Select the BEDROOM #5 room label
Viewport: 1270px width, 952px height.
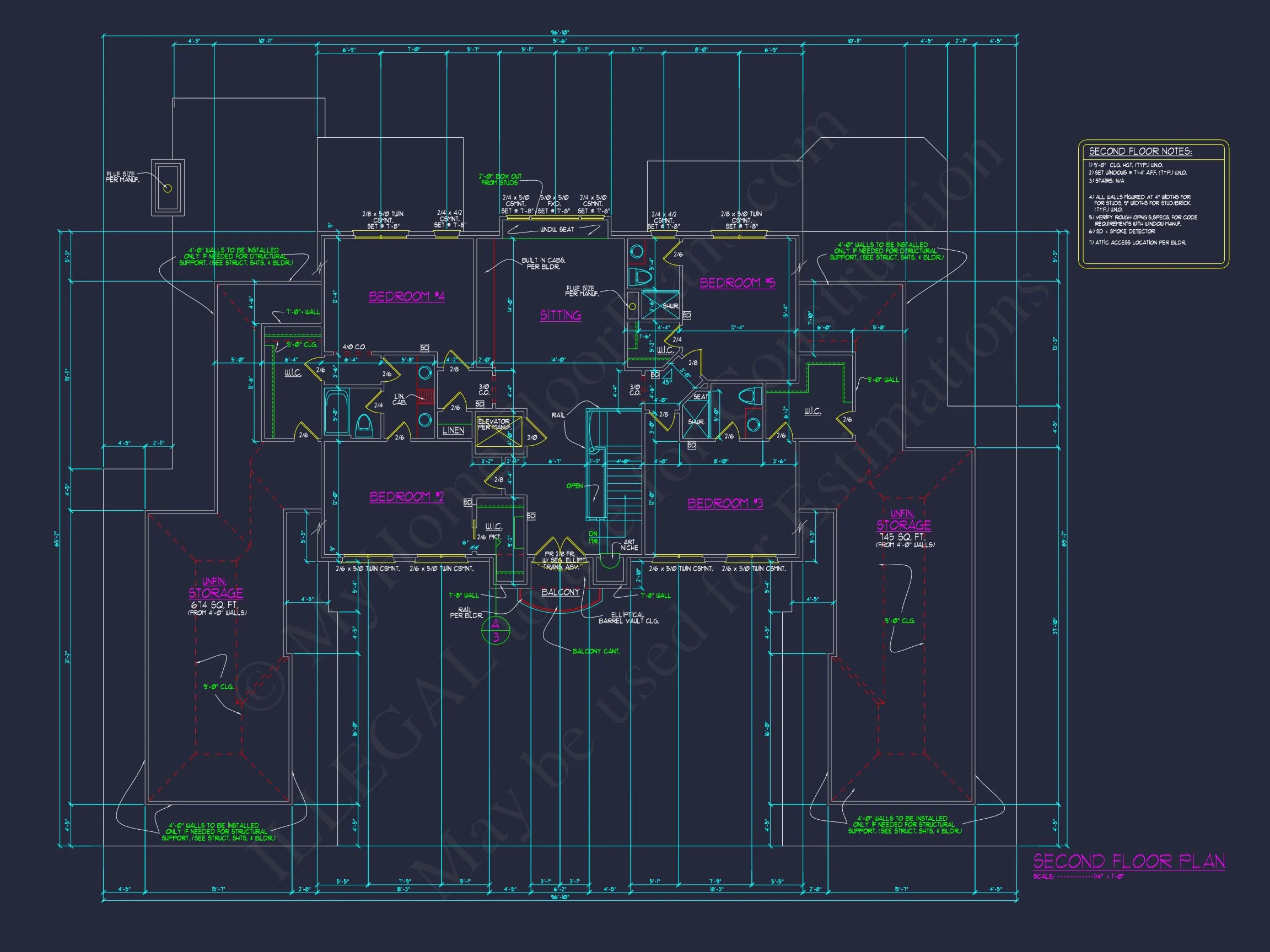point(737,283)
